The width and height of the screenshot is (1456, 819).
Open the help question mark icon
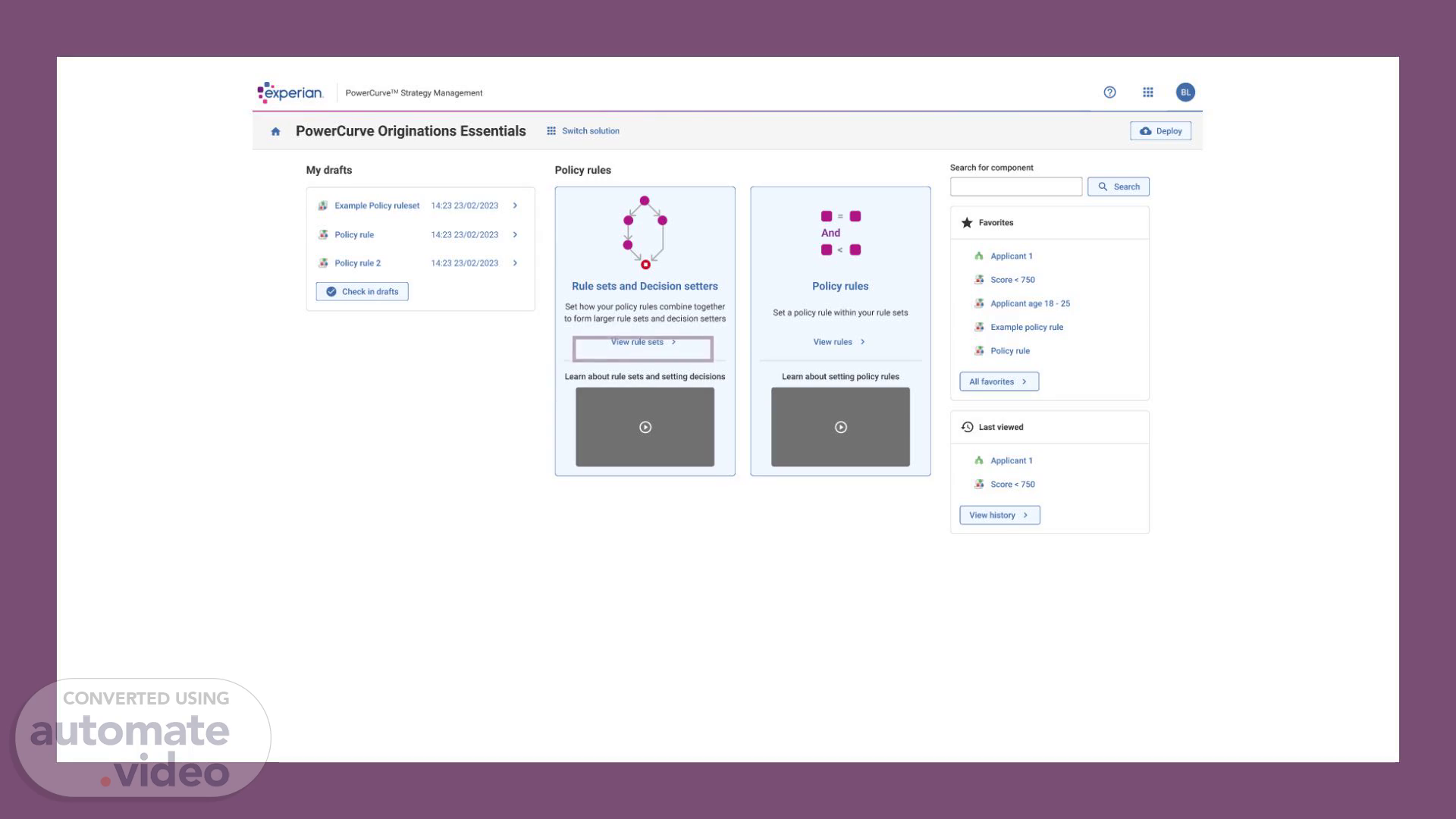pyautogui.click(x=1109, y=93)
